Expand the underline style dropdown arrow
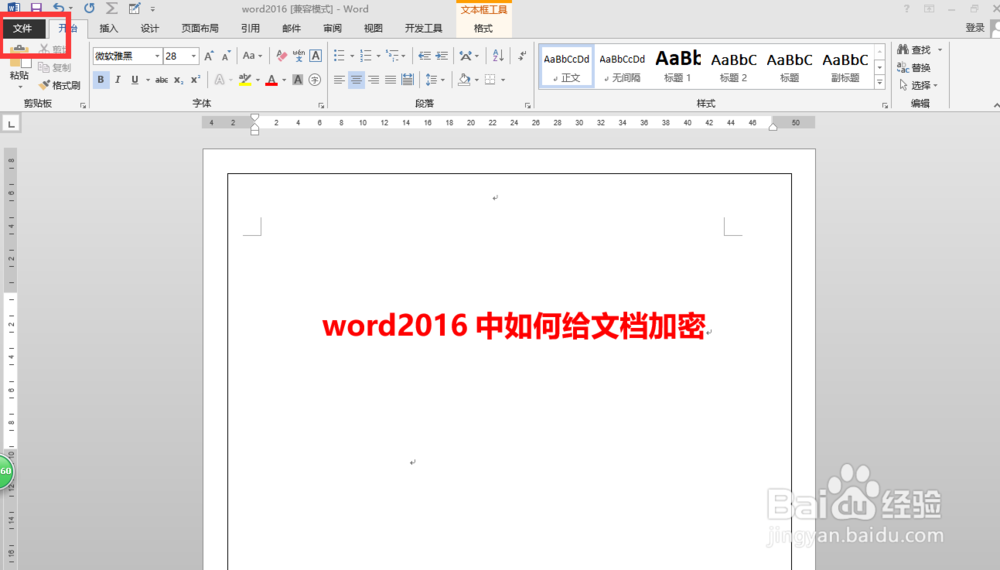The width and height of the screenshot is (1000, 570). coord(148,80)
